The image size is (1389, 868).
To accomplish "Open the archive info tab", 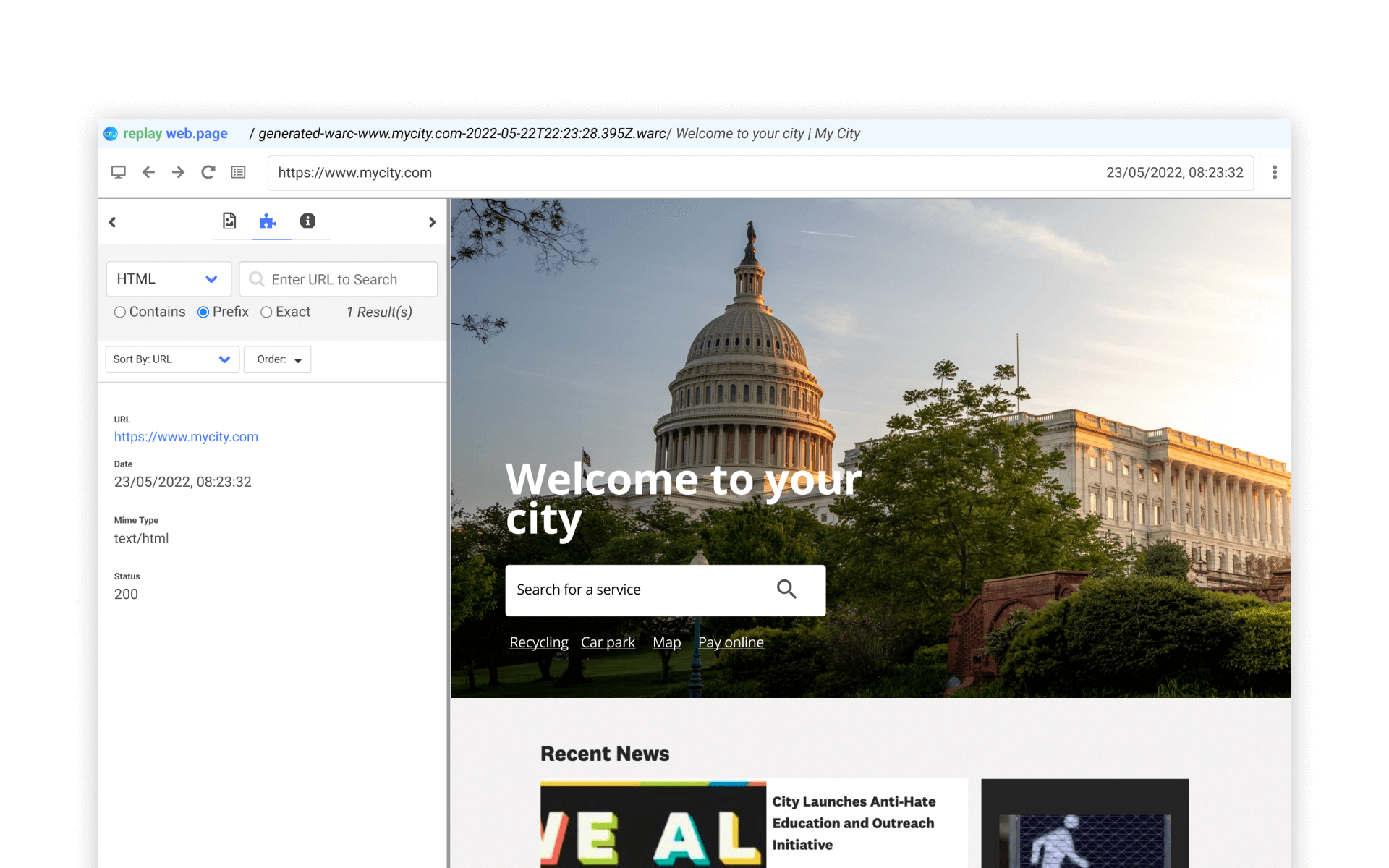I will click(307, 221).
